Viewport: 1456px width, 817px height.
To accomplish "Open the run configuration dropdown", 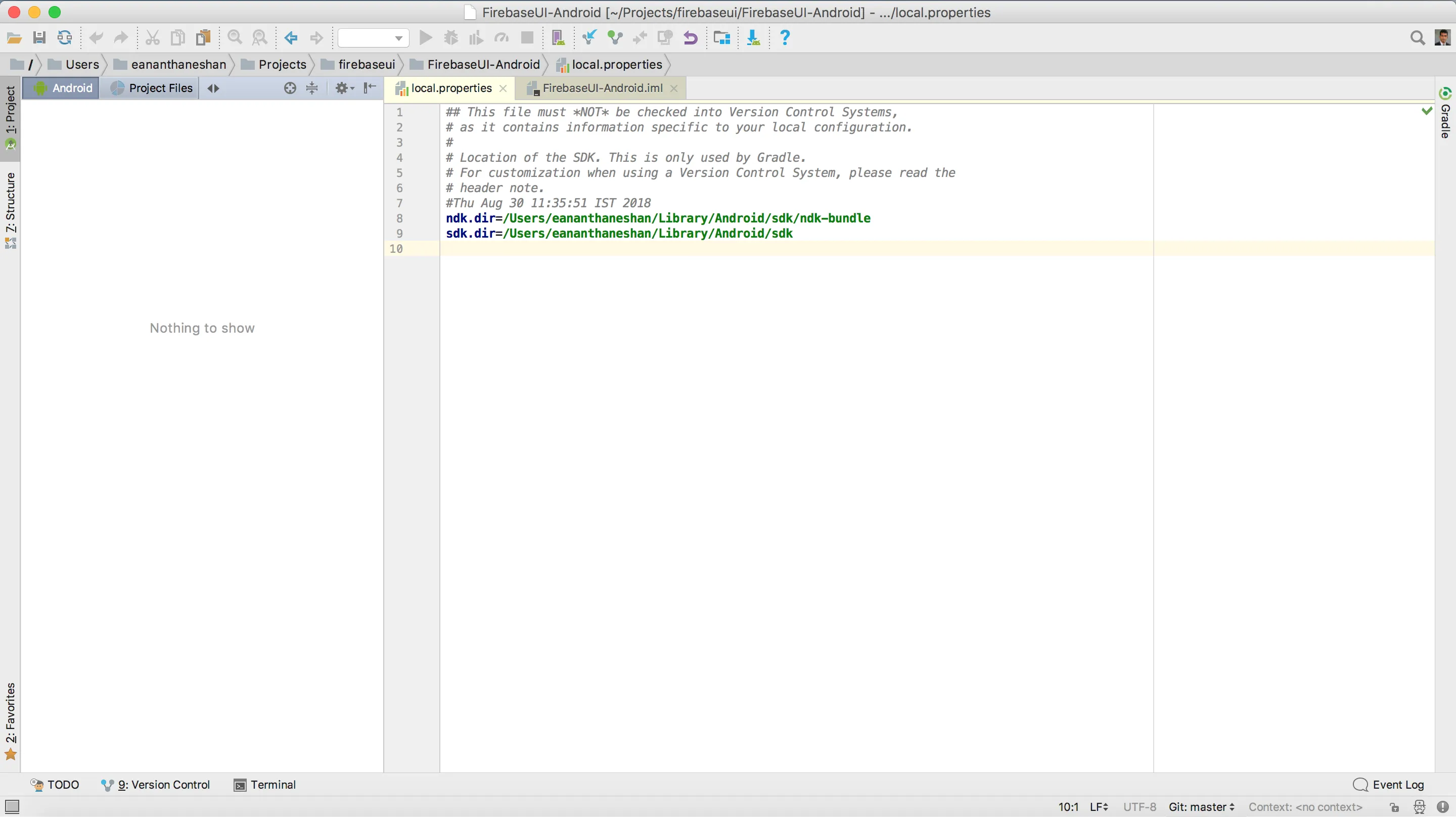I will 374,38.
